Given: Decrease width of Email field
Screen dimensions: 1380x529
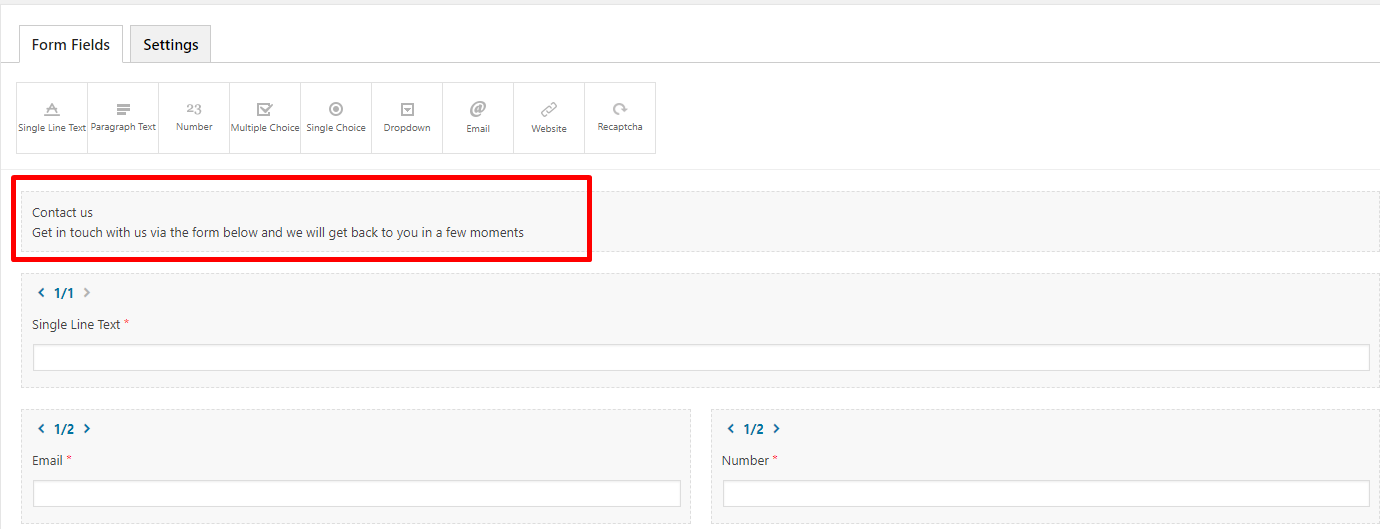Looking at the screenshot, I should 41,429.
